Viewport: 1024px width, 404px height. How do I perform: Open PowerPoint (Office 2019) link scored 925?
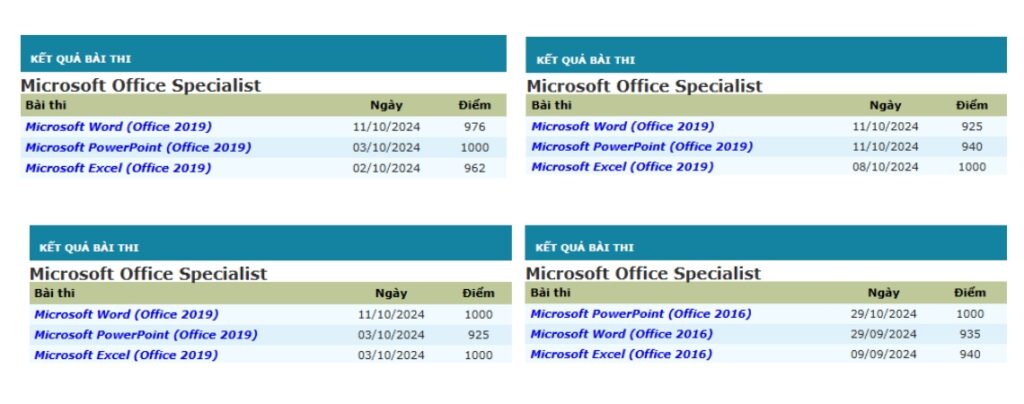146,335
